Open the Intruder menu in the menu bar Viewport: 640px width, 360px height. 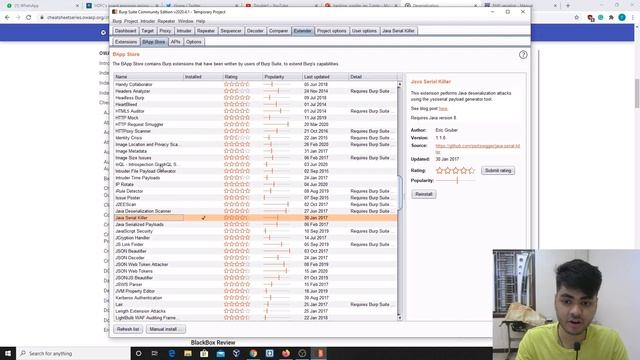(147, 21)
